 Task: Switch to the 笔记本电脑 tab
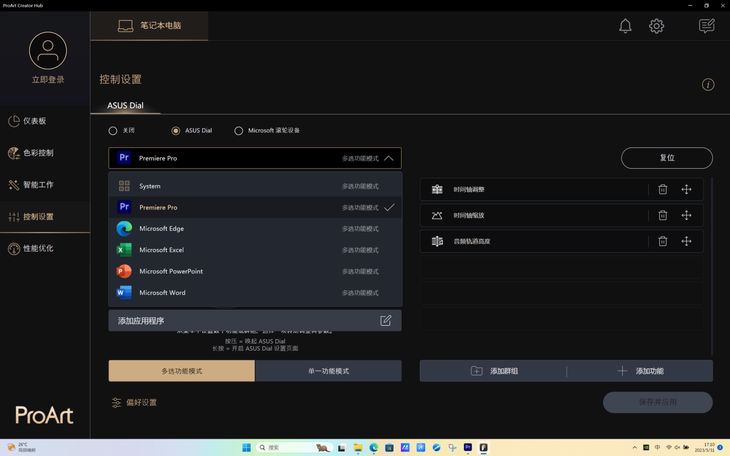coord(149,26)
